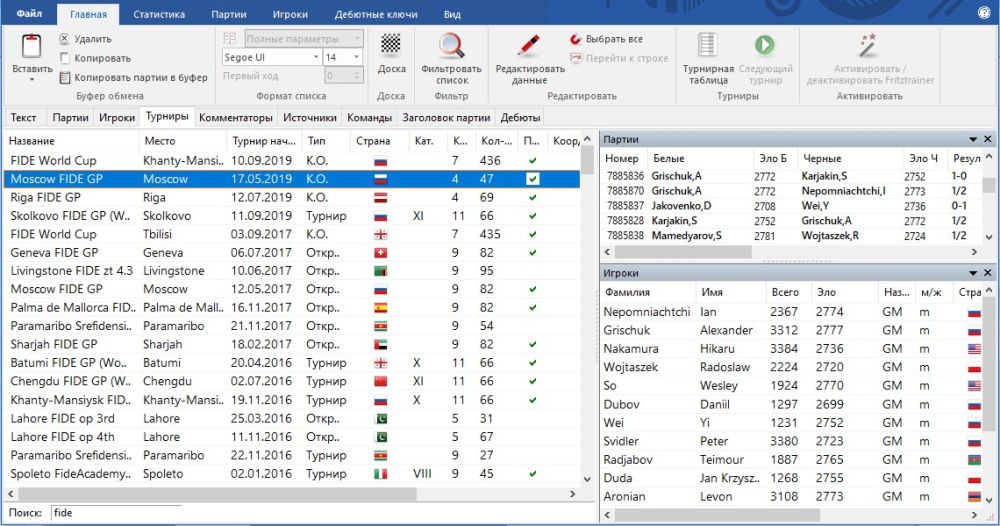Click the Копировать партии в буфер icon
The image size is (1000, 526).
pyautogui.click(x=64, y=78)
